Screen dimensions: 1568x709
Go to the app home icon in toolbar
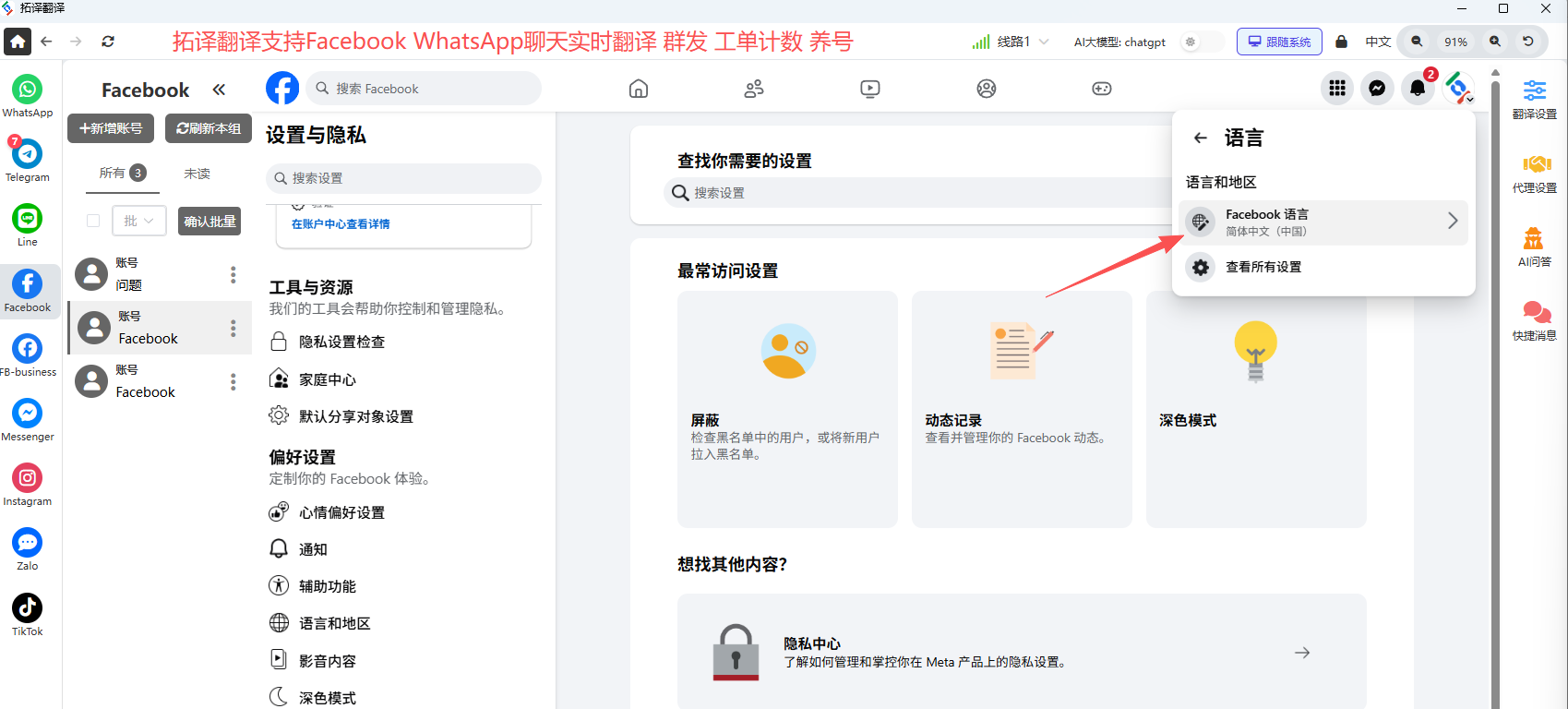tap(18, 42)
